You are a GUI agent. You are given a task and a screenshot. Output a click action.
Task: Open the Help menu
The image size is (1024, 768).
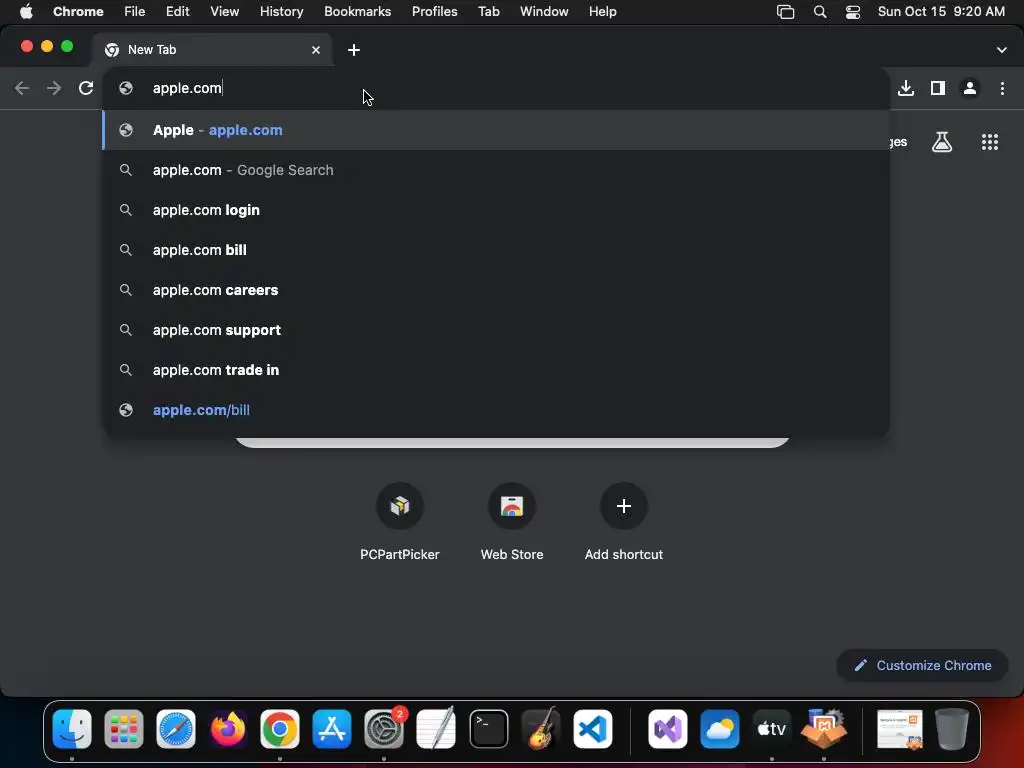click(x=603, y=11)
